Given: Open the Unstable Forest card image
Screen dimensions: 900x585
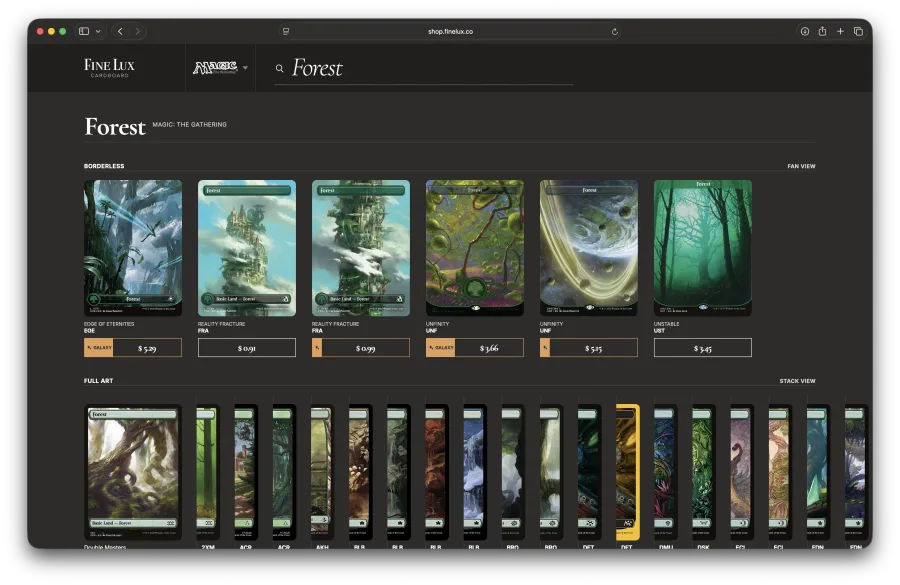Looking at the screenshot, I should click(703, 248).
